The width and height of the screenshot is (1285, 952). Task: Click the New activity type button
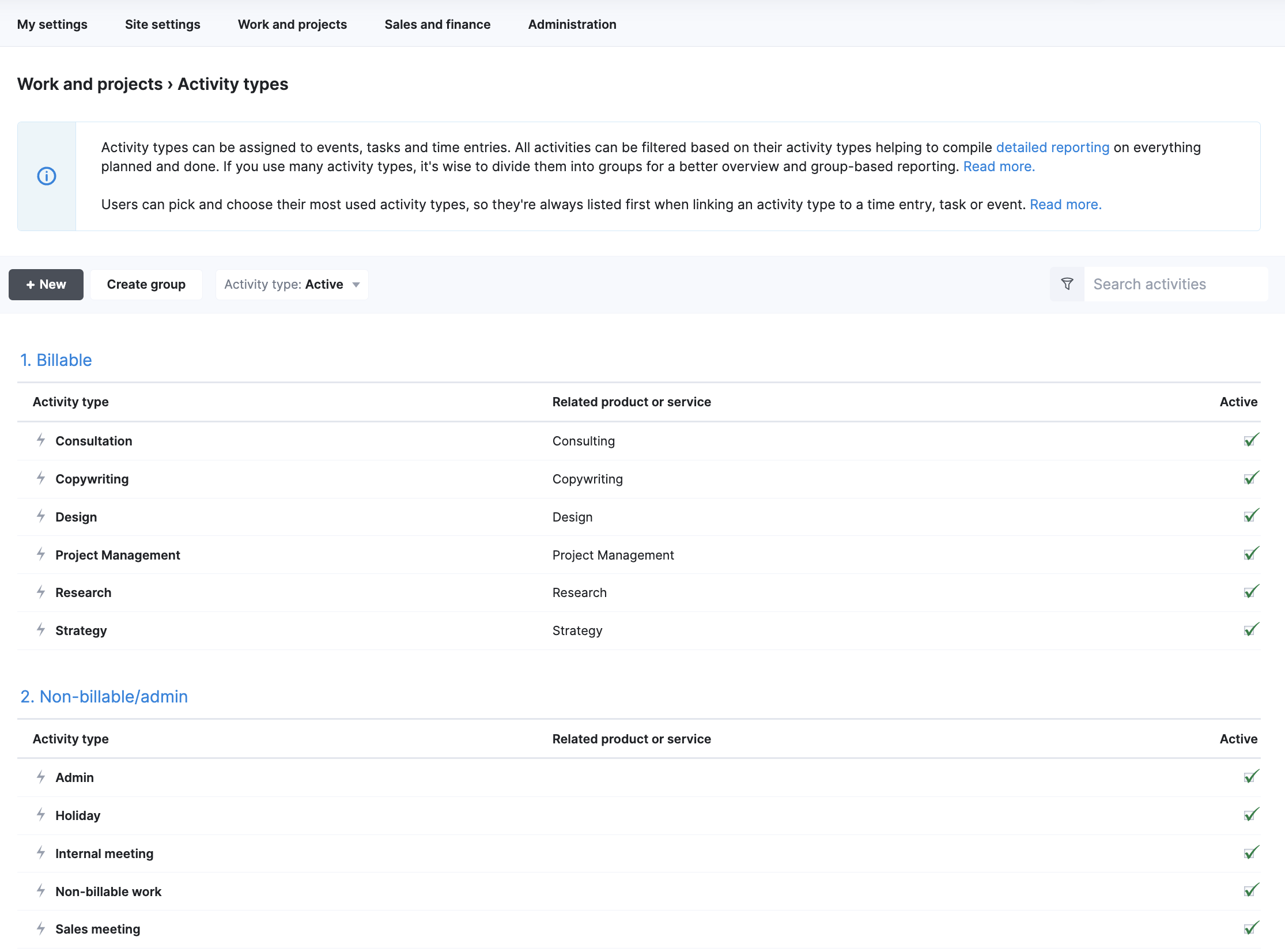click(x=46, y=285)
